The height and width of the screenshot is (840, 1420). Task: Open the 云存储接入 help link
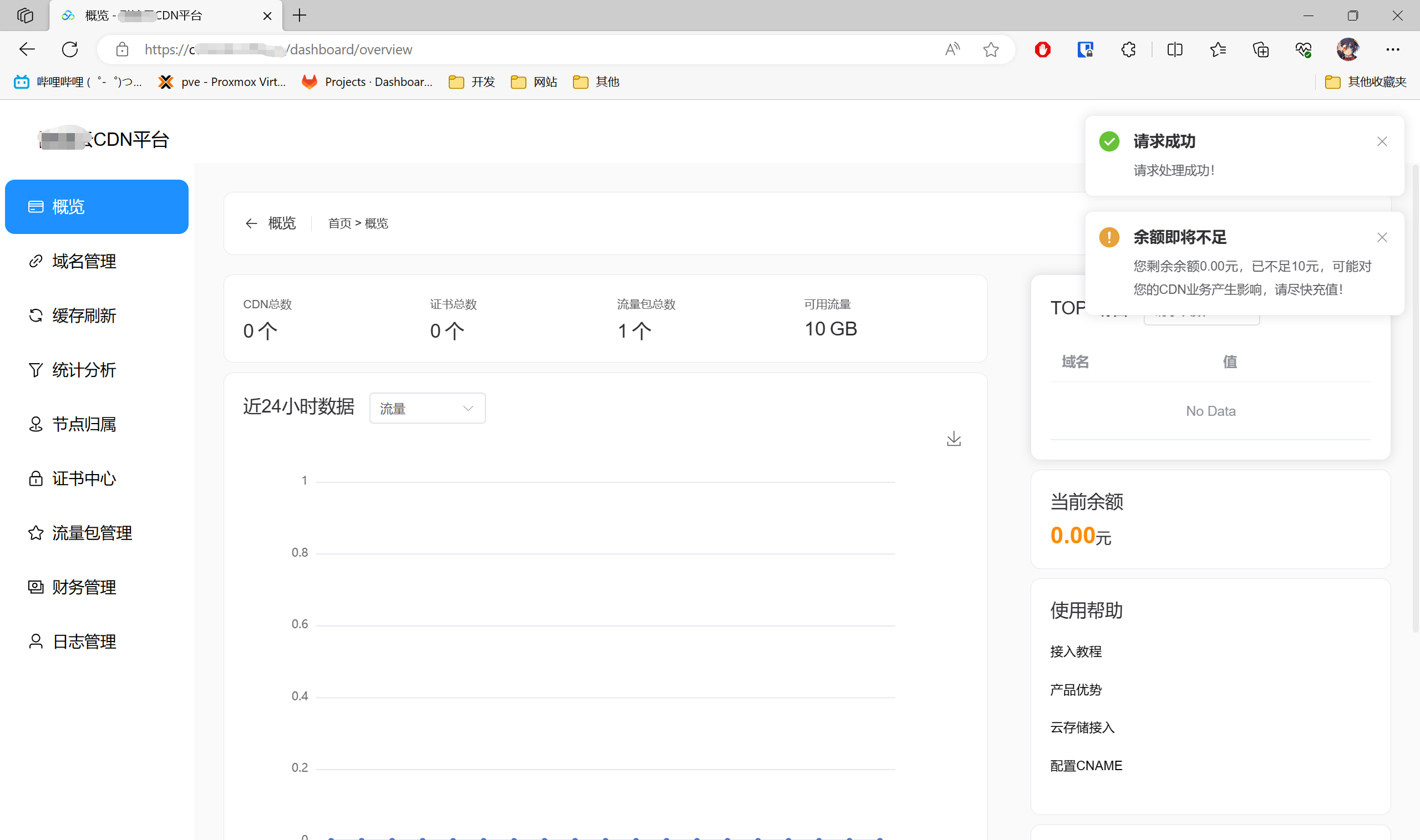coord(1082,728)
